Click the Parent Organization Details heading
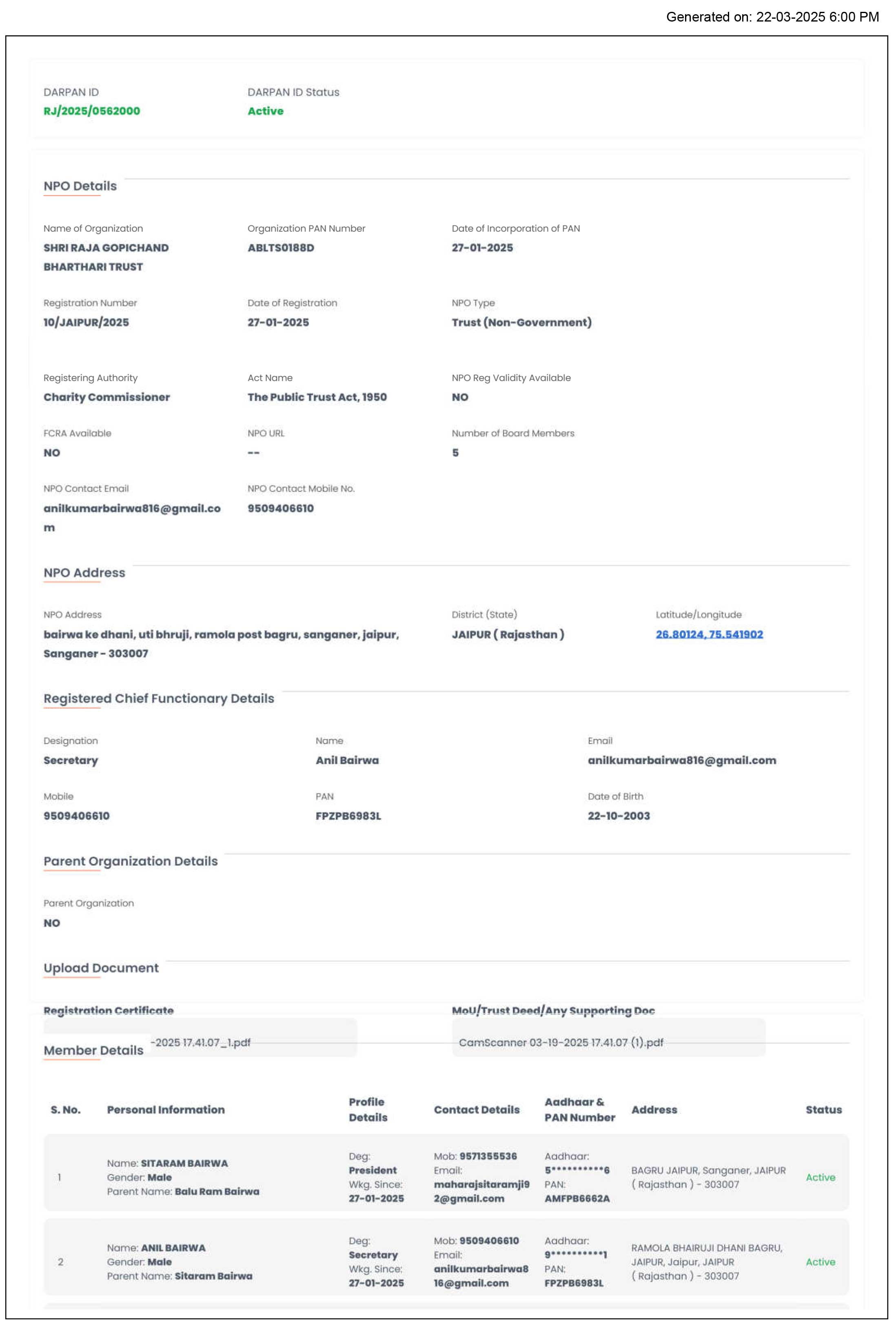Viewport: 896px width, 1332px height. [x=130, y=861]
